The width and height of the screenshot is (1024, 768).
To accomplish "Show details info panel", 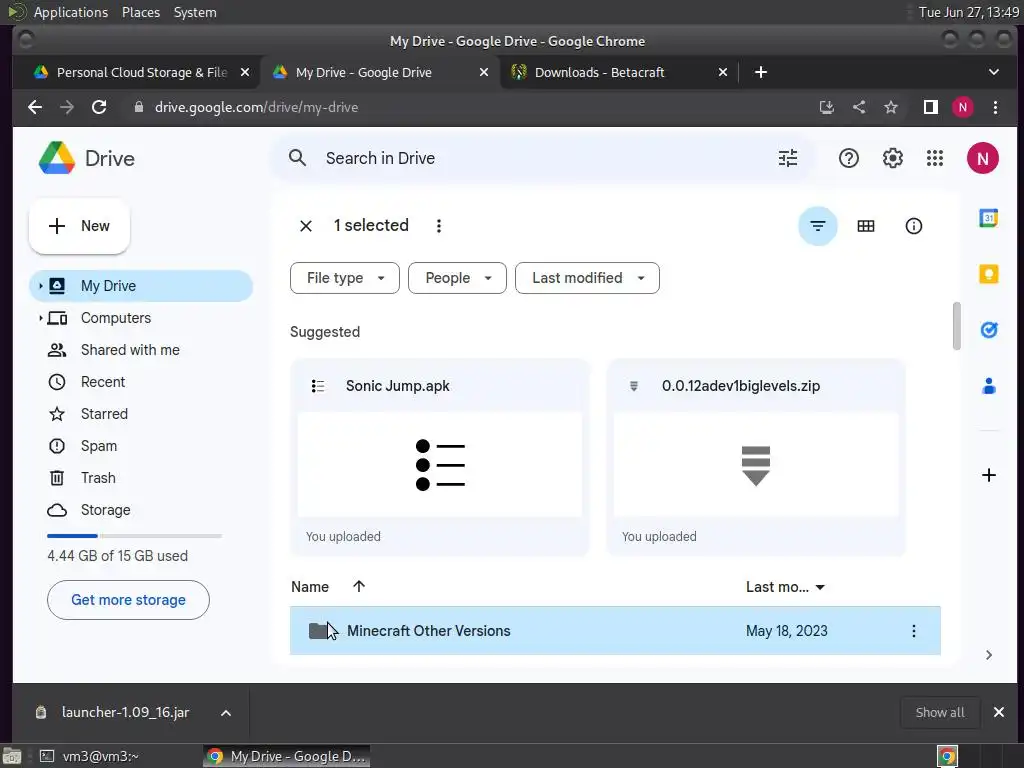I will click(x=913, y=226).
